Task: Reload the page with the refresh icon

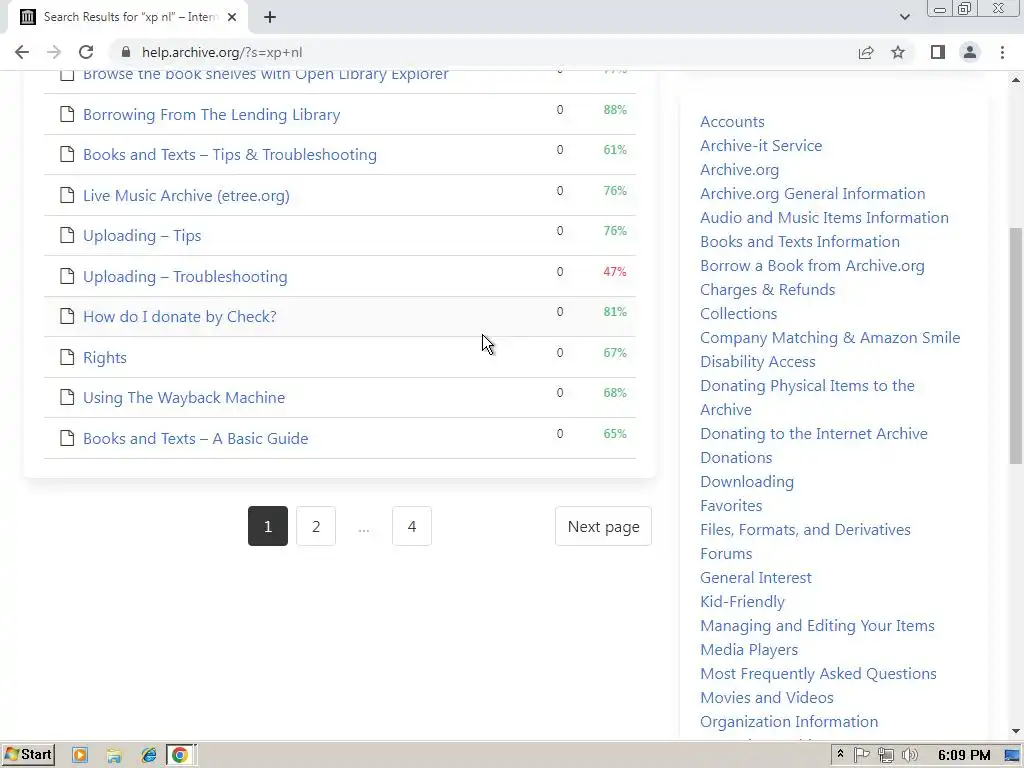Action: (x=86, y=52)
